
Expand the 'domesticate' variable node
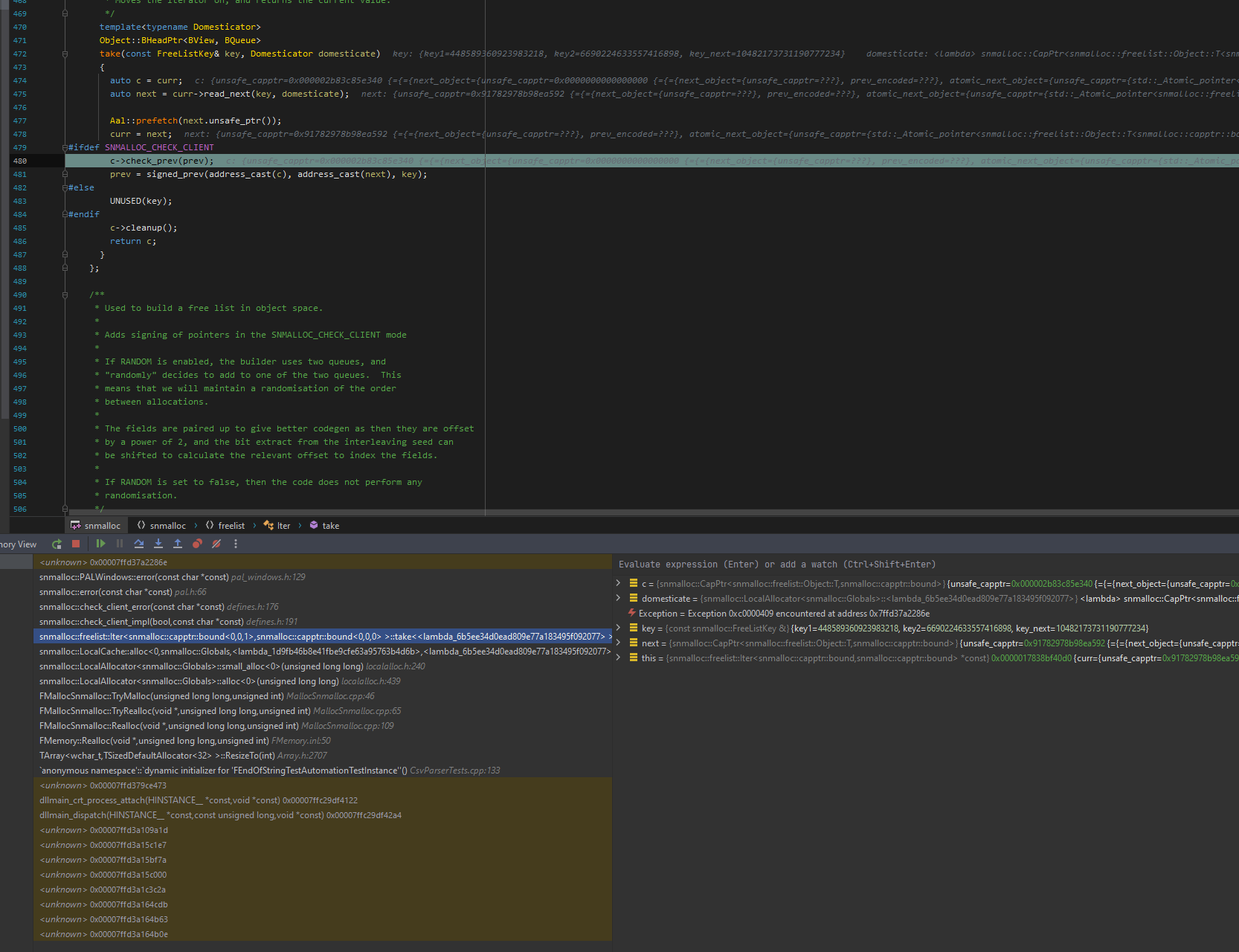point(618,598)
